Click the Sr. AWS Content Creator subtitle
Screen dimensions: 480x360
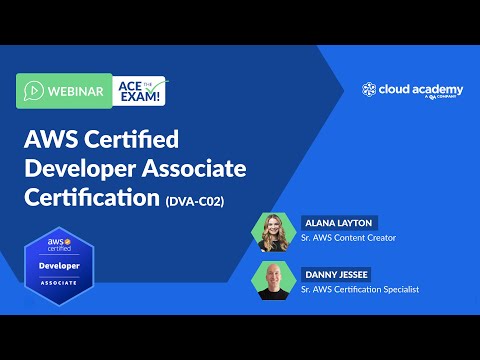(x=348, y=238)
